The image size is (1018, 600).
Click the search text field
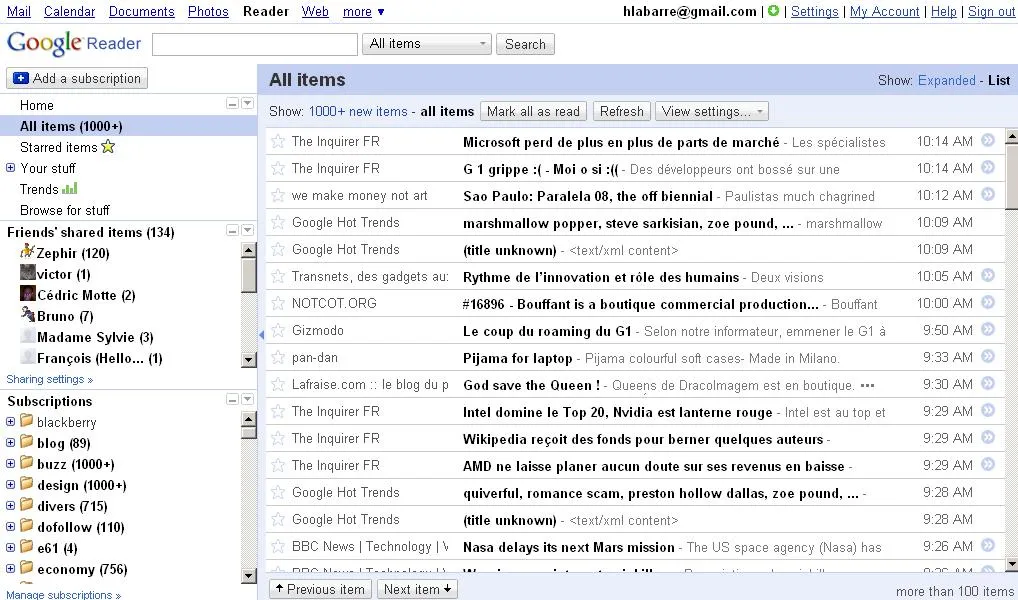pyautogui.click(x=254, y=44)
